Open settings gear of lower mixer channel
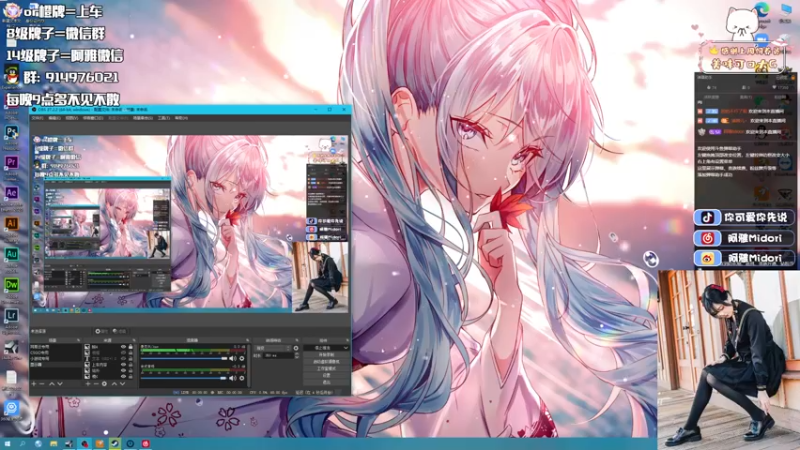Image resolution: width=800 pixels, height=450 pixels. click(242, 378)
